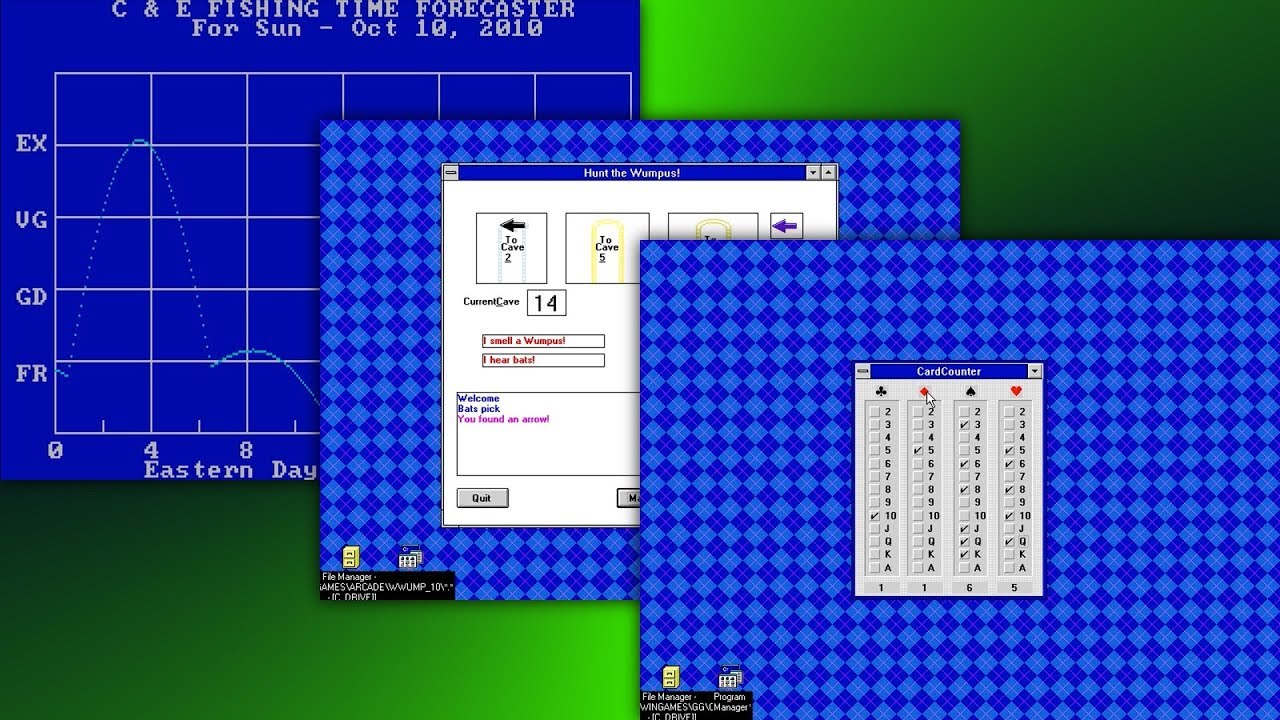1280x720 pixels.
Task: Quit the Hunt the Wumpus game
Action: [x=482, y=498]
